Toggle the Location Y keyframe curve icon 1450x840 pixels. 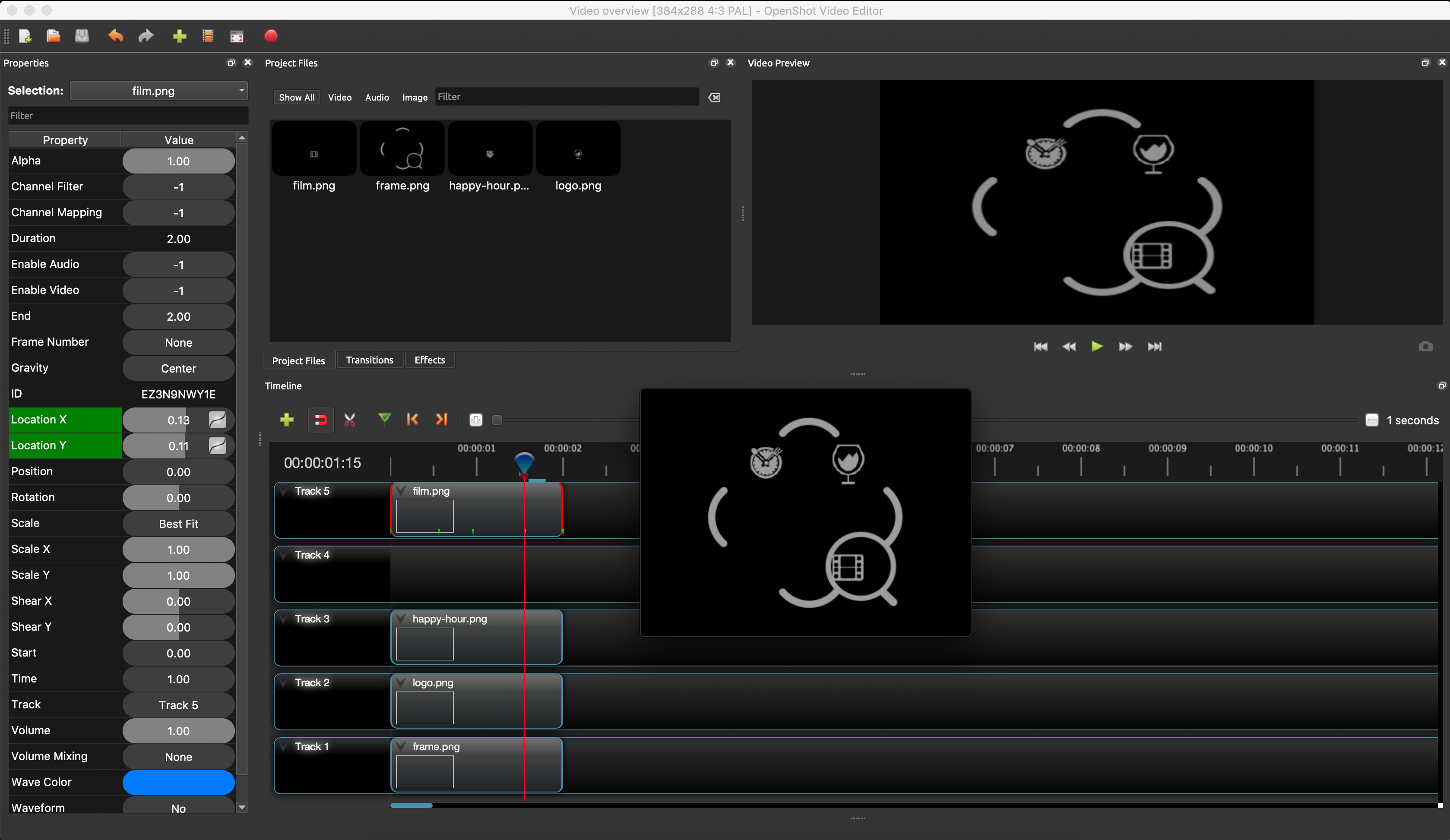[x=218, y=445]
